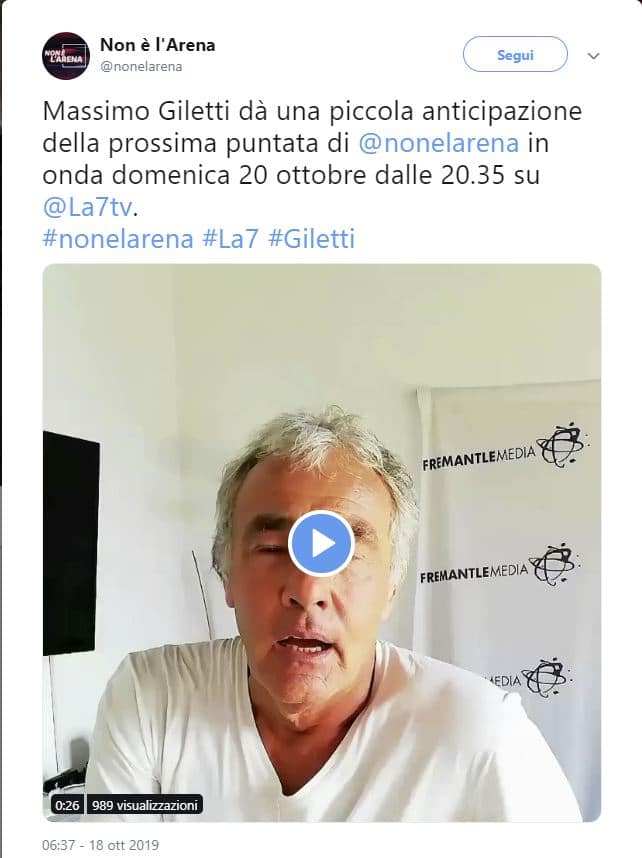Open the #Giletti hashtag

(x=311, y=239)
